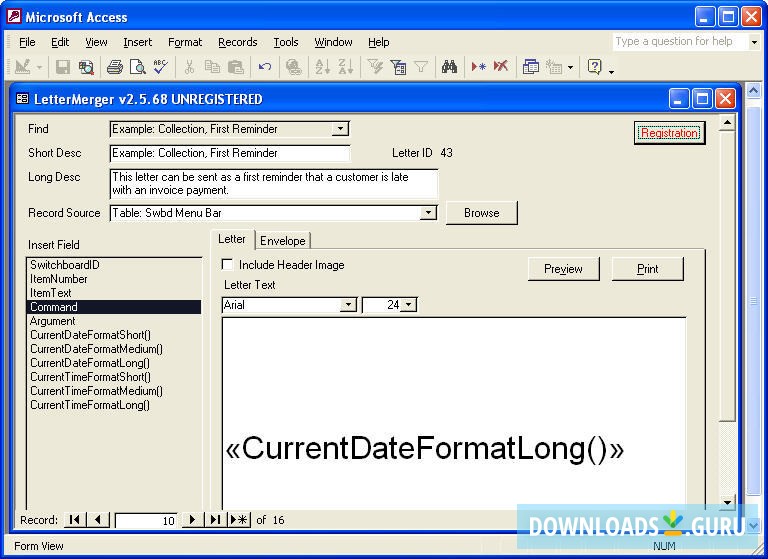Open the Edit menu
This screenshot has height=559, width=768.
click(x=60, y=42)
